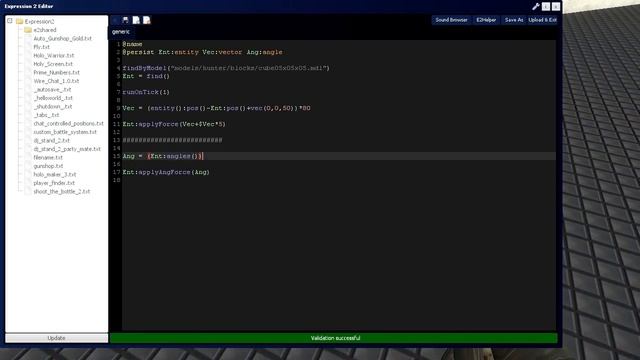Image resolution: width=640 pixels, height=360 pixels.
Task: Click the @persist line of code
Action: pos(202,52)
